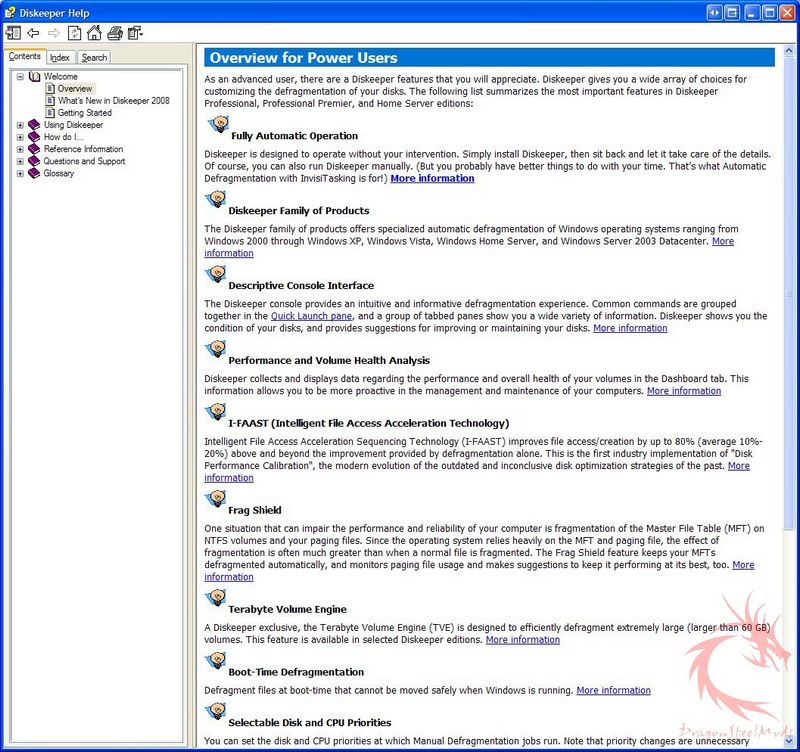Image resolution: width=800 pixels, height=752 pixels.
Task: Open the Options toolbar menu icon
Action: (x=135, y=33)
